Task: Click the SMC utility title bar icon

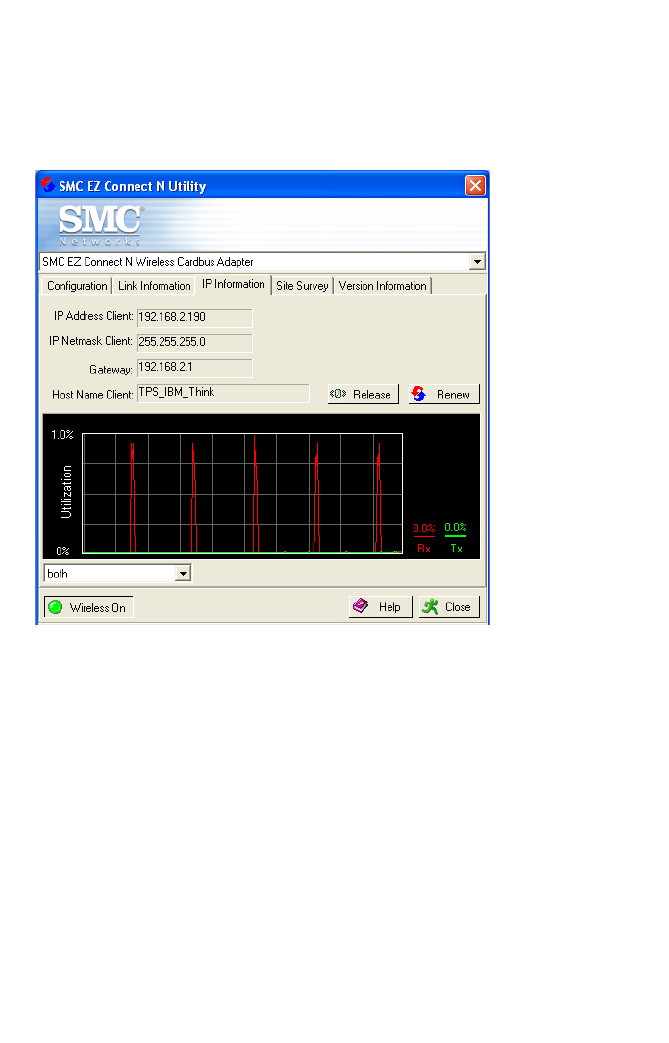Action: coord(47,185)
